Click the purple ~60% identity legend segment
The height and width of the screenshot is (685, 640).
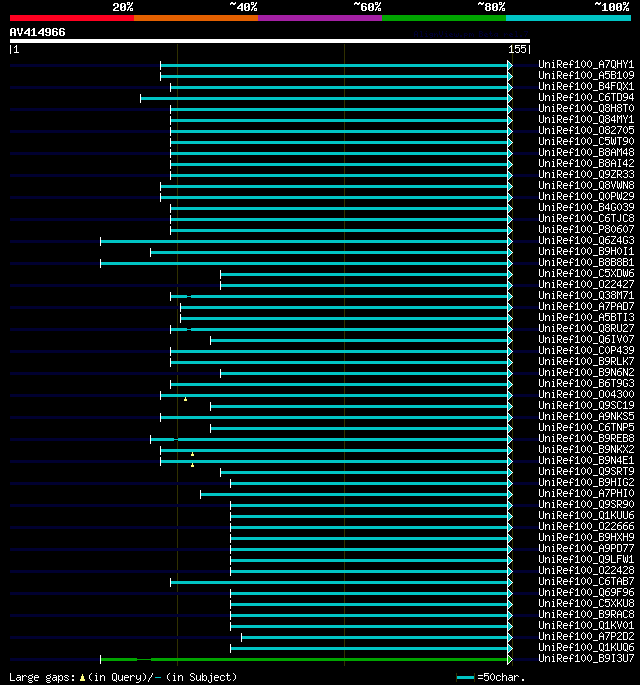click(x=320, y=18)
